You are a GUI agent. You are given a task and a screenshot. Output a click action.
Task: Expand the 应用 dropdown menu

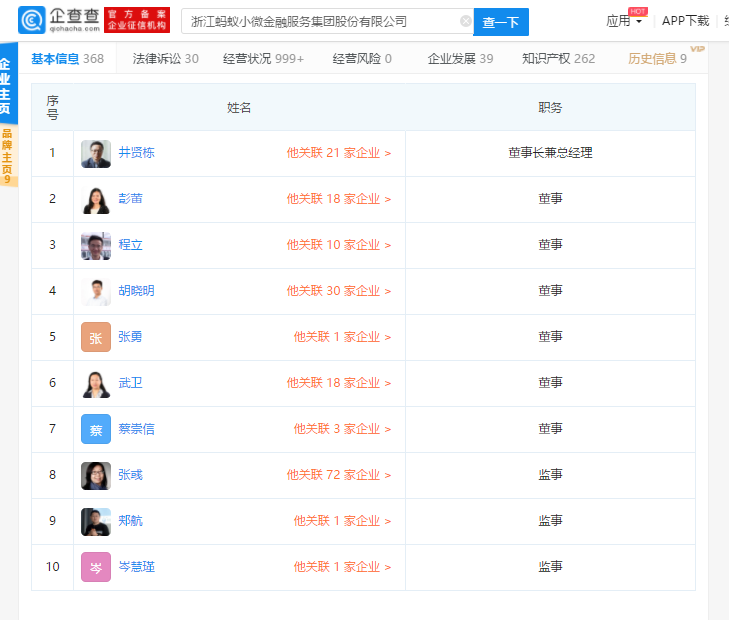624,21
